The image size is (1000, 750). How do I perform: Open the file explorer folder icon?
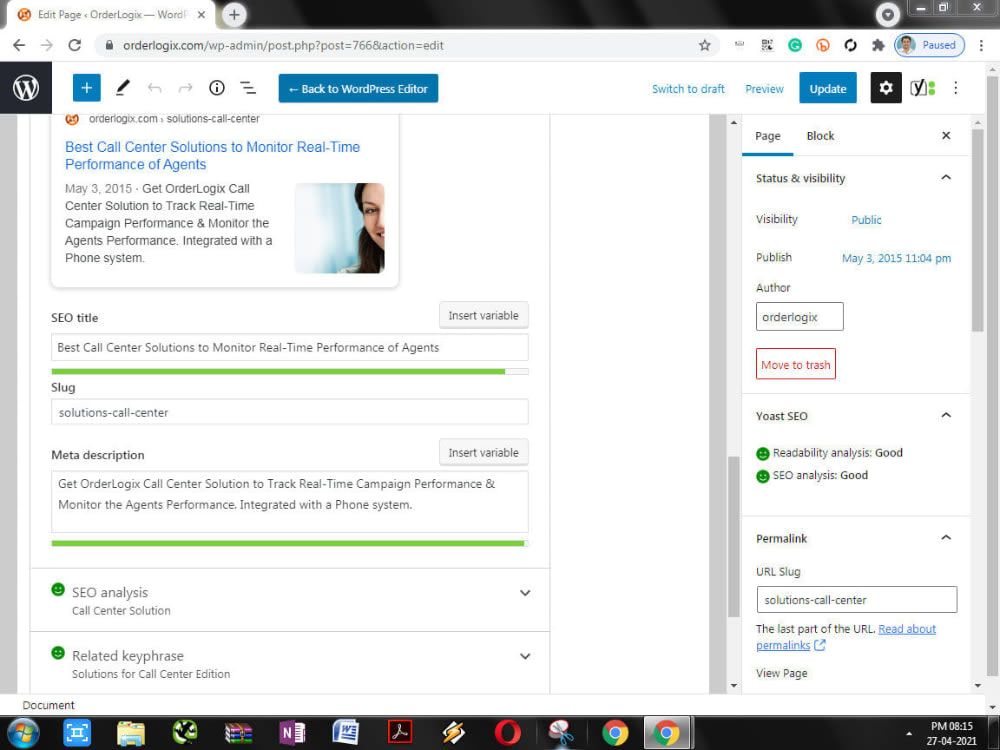[x=131, y=733]
